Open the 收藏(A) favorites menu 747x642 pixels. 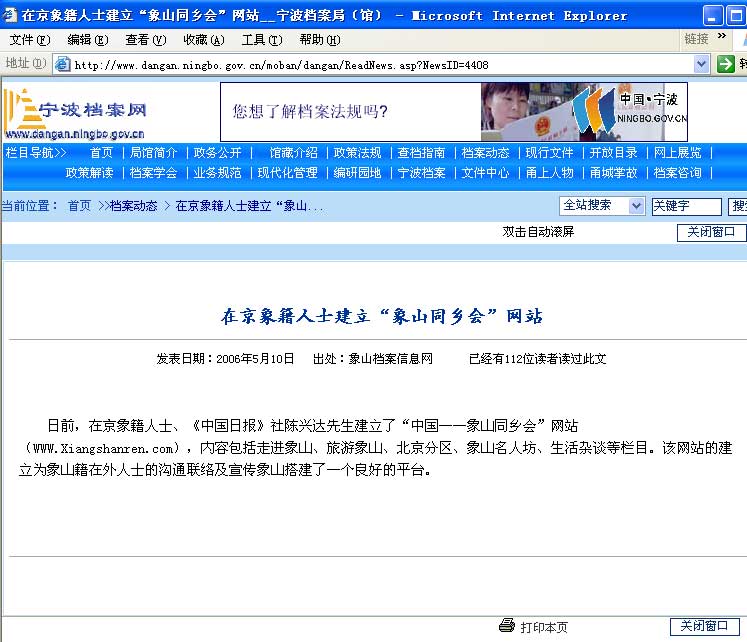pyautogui.click(x=203, y=40)
